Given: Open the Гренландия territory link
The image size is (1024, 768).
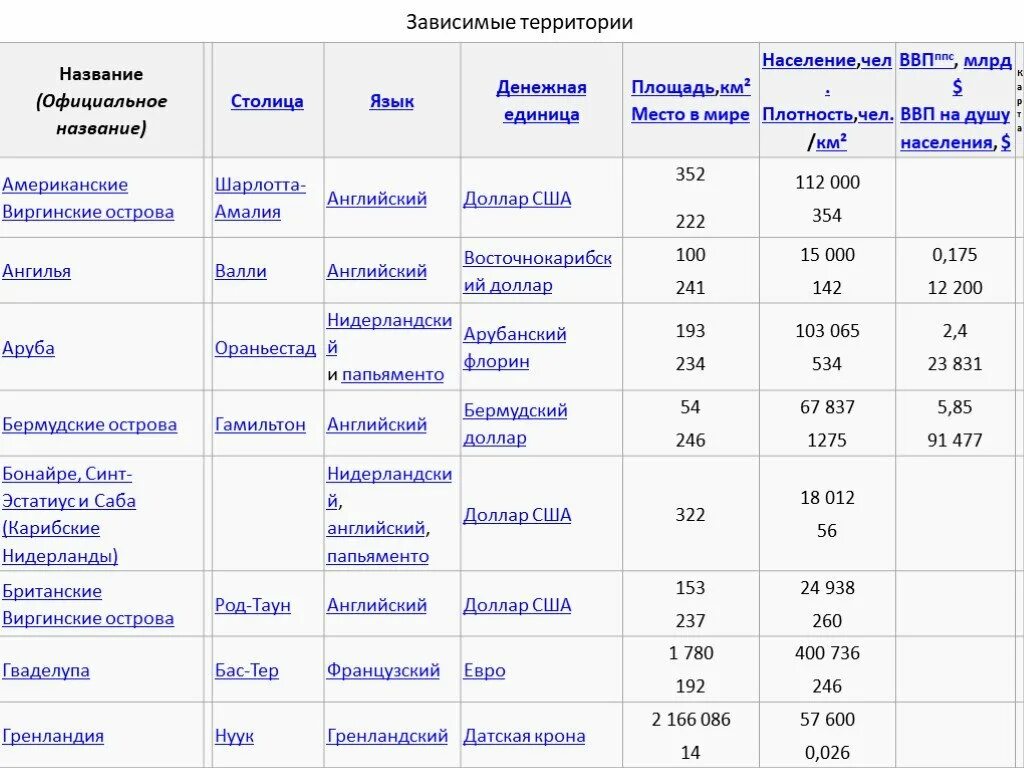Looking at the screenshot, I should pyautogui.click(x=53, y=735).
